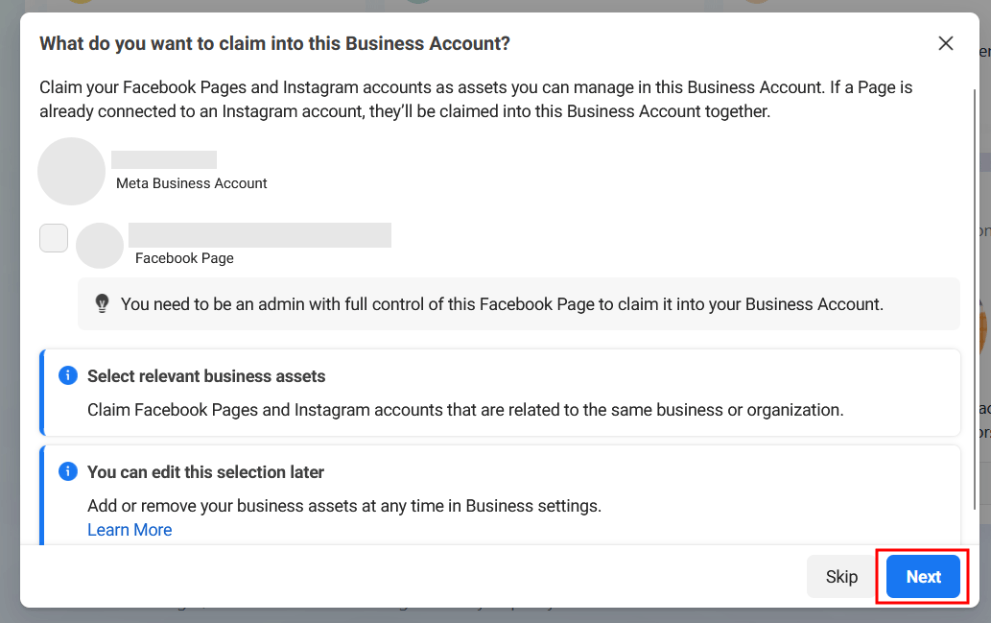The image size is (991, 623).
Task: Click info icon beside You can edit this selection later
Action: [x=68, y=471]
